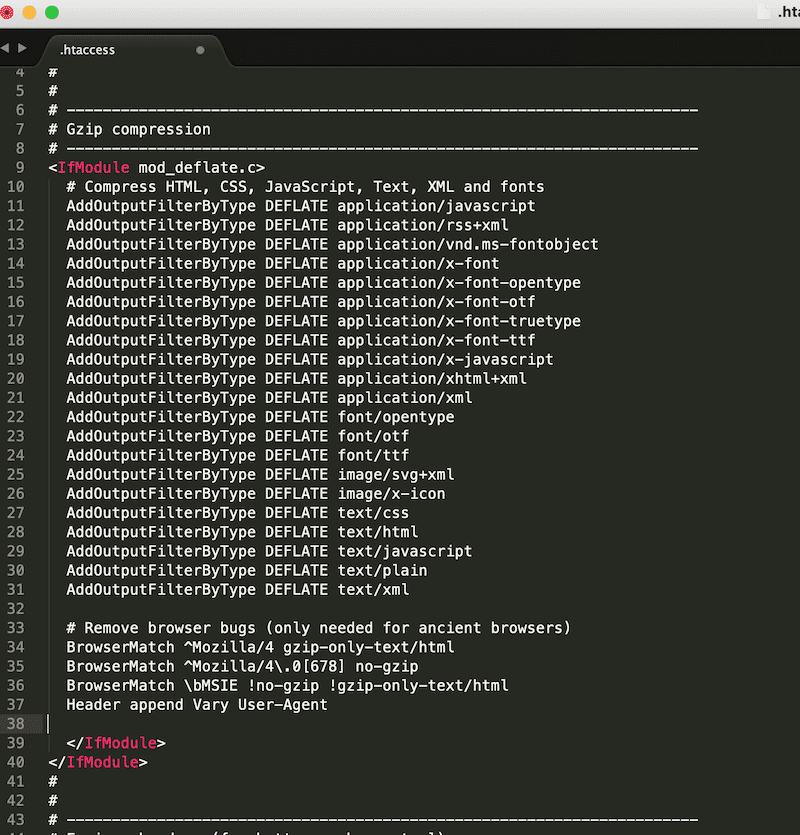Zoom window with the green button

[52, 12]
